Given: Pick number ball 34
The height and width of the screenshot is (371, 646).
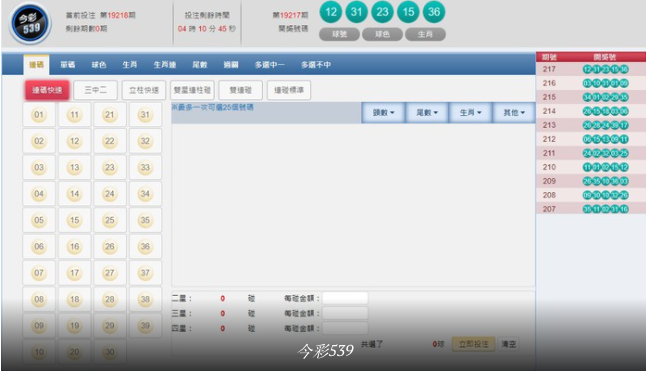Looking at the screenshot, I should pyautogui.click(x=145, y=194).
